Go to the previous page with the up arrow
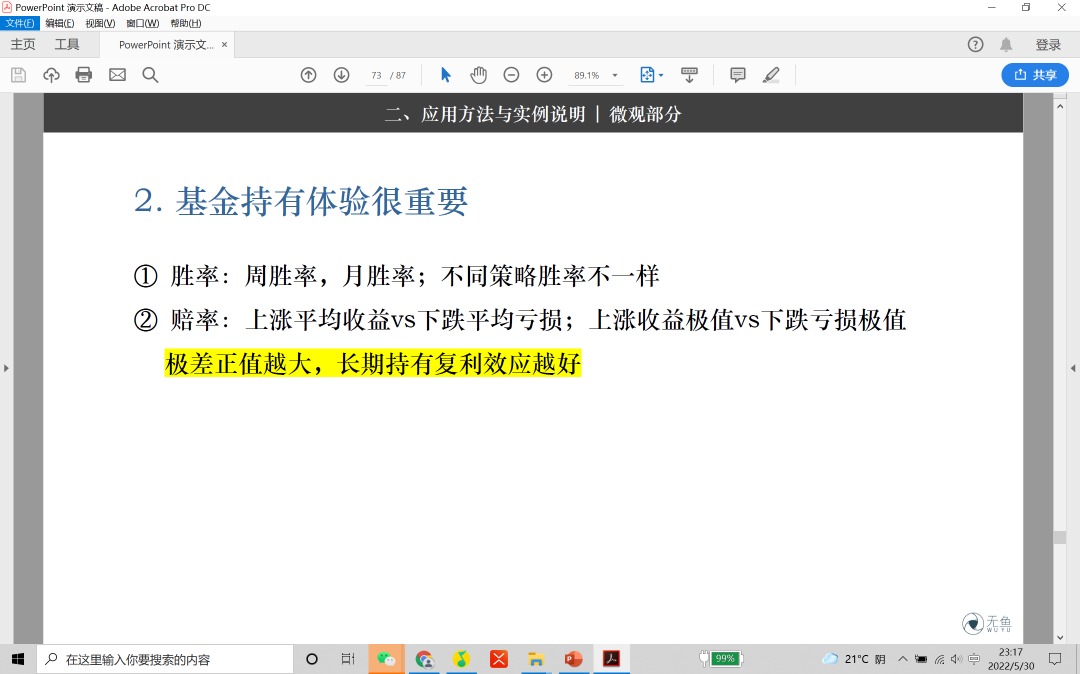 click(308, 74)
